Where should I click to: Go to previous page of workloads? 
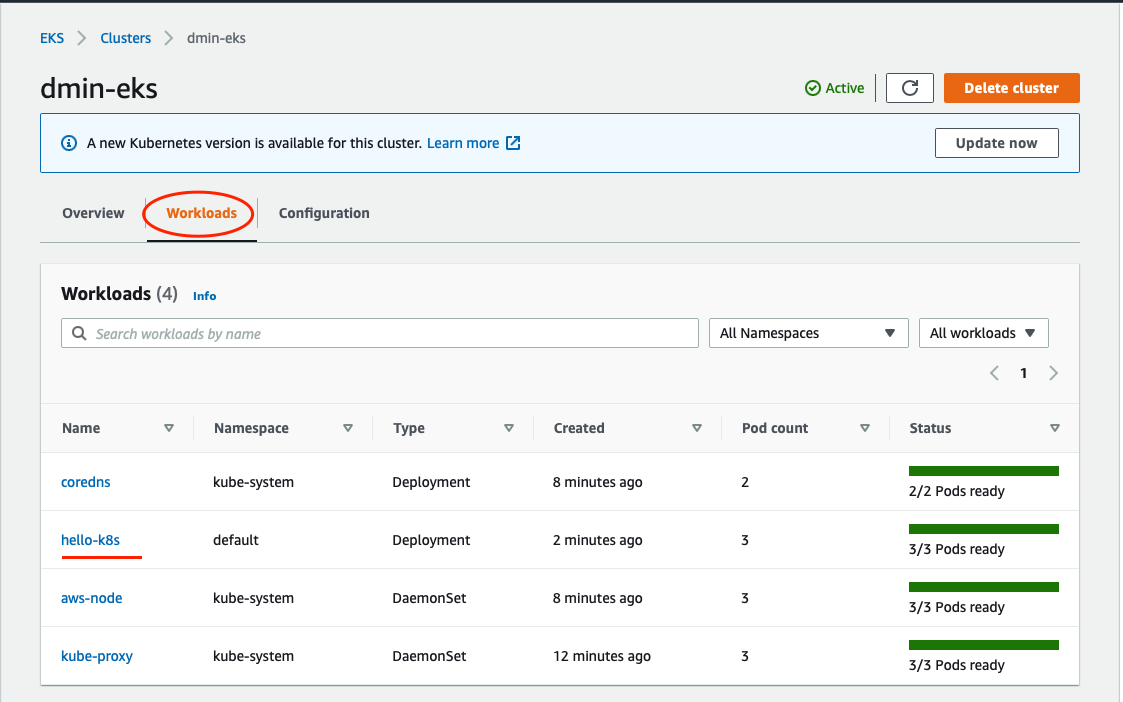(x=994, y=373)
